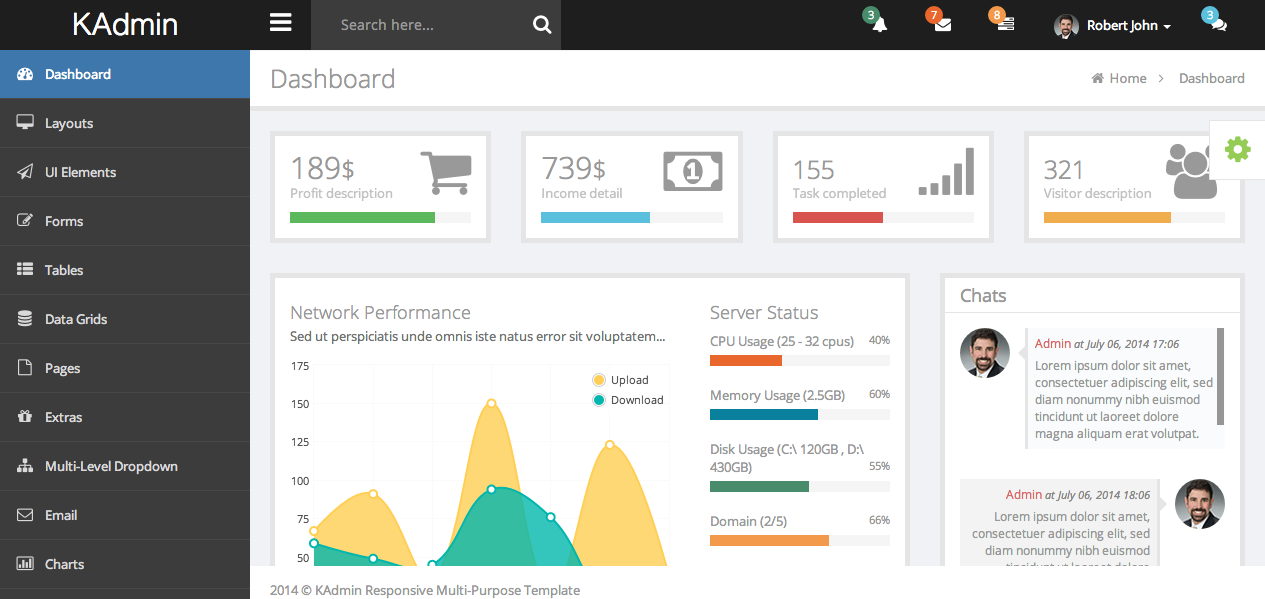Expand Extras in the sidebar

[x=125, y=417]
